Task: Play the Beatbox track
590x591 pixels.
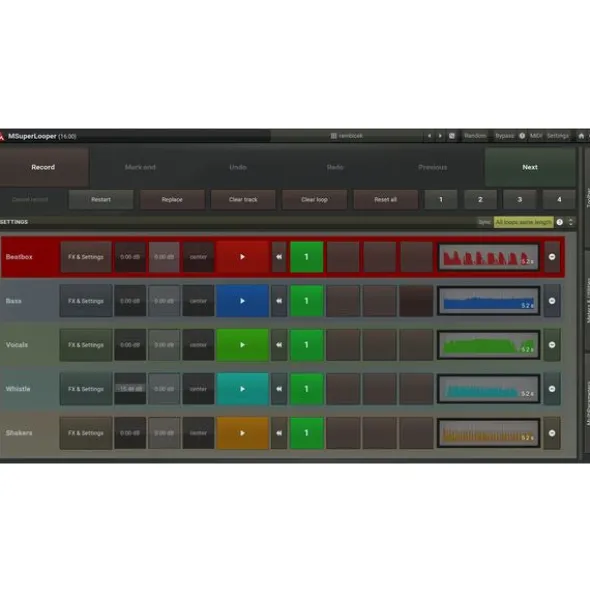Action: pyautogui.click(x=242, y=257)
